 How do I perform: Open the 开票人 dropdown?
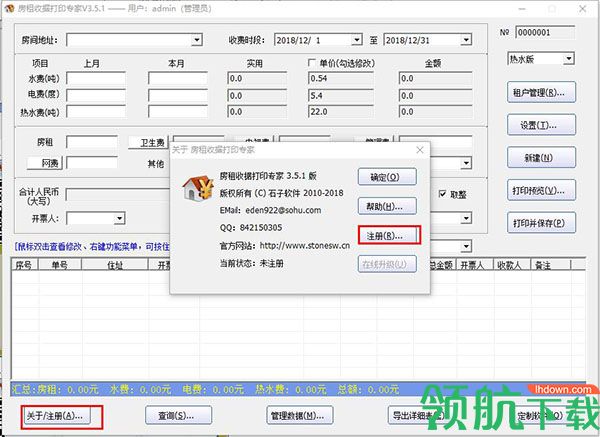click(x=120, y=218)
